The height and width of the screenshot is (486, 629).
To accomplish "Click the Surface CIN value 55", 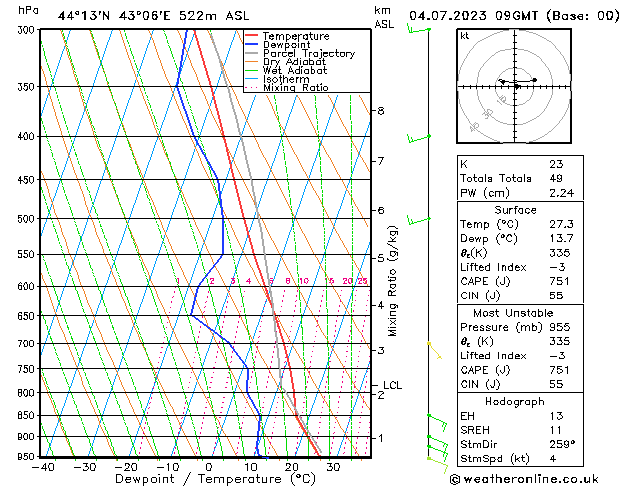I will pos(556,296).
